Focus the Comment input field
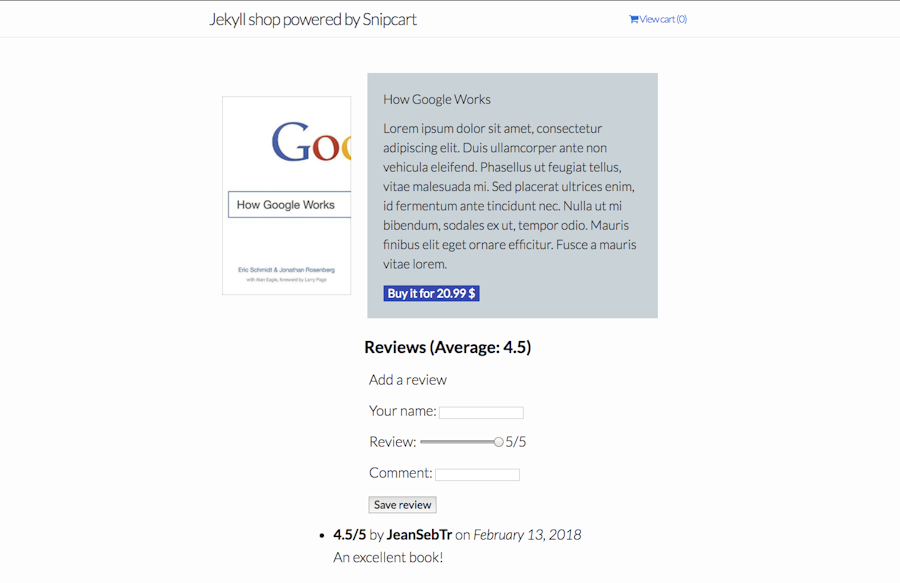The height and width of the screenshot is (583, 900). 477,475
